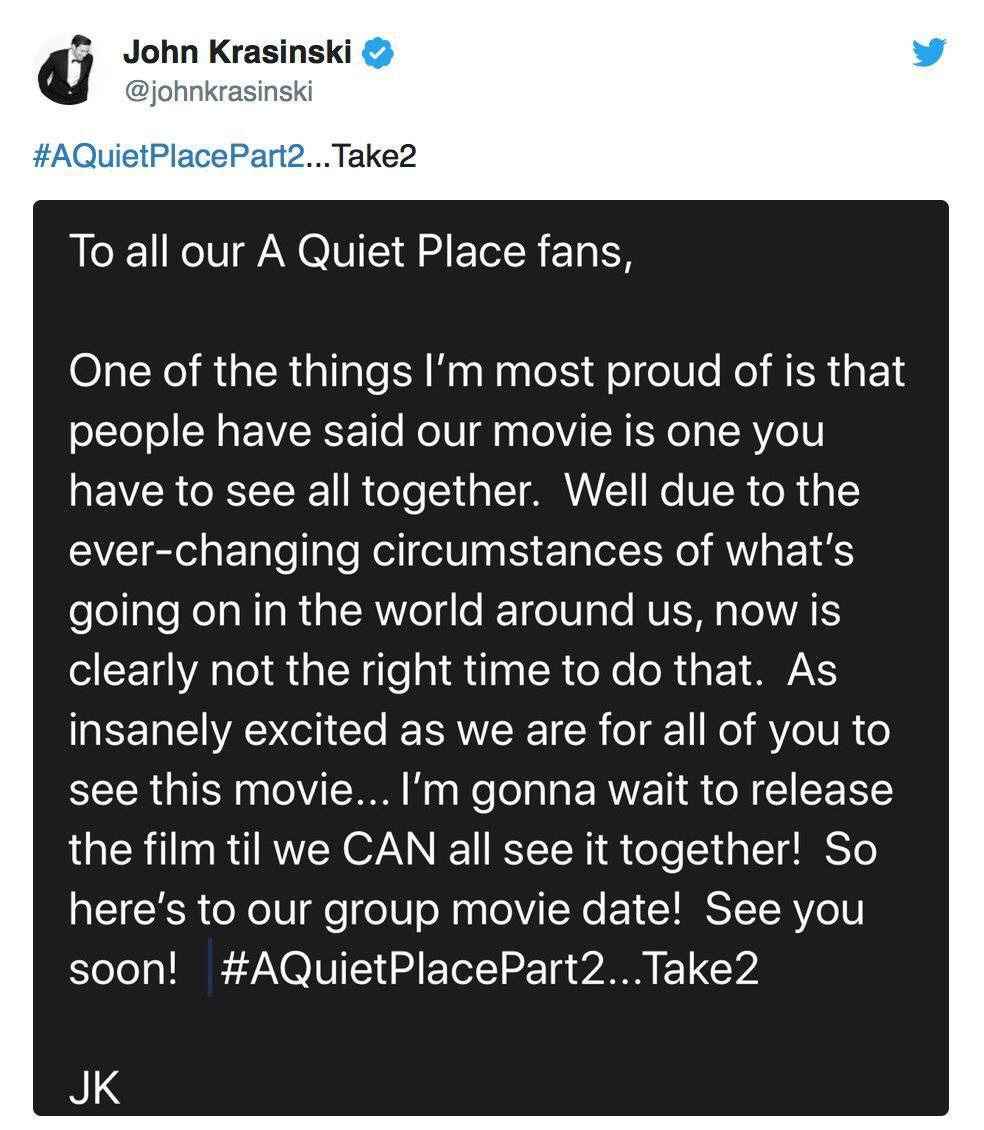
Task: Visit the @johnkrasinski handle link
Action: click(217, 92)
